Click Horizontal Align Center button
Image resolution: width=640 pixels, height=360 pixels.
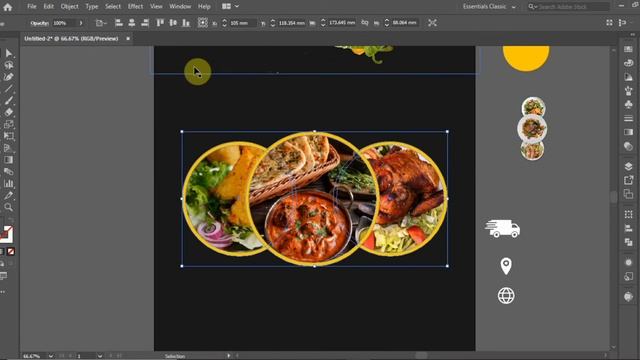(x=132, y=23)
